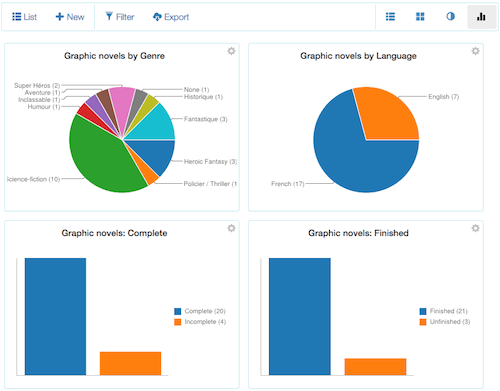Select the bar chart dashboard view icon
Image resolution: width=500 pixels, height=391 pixels.
point(481,17)
